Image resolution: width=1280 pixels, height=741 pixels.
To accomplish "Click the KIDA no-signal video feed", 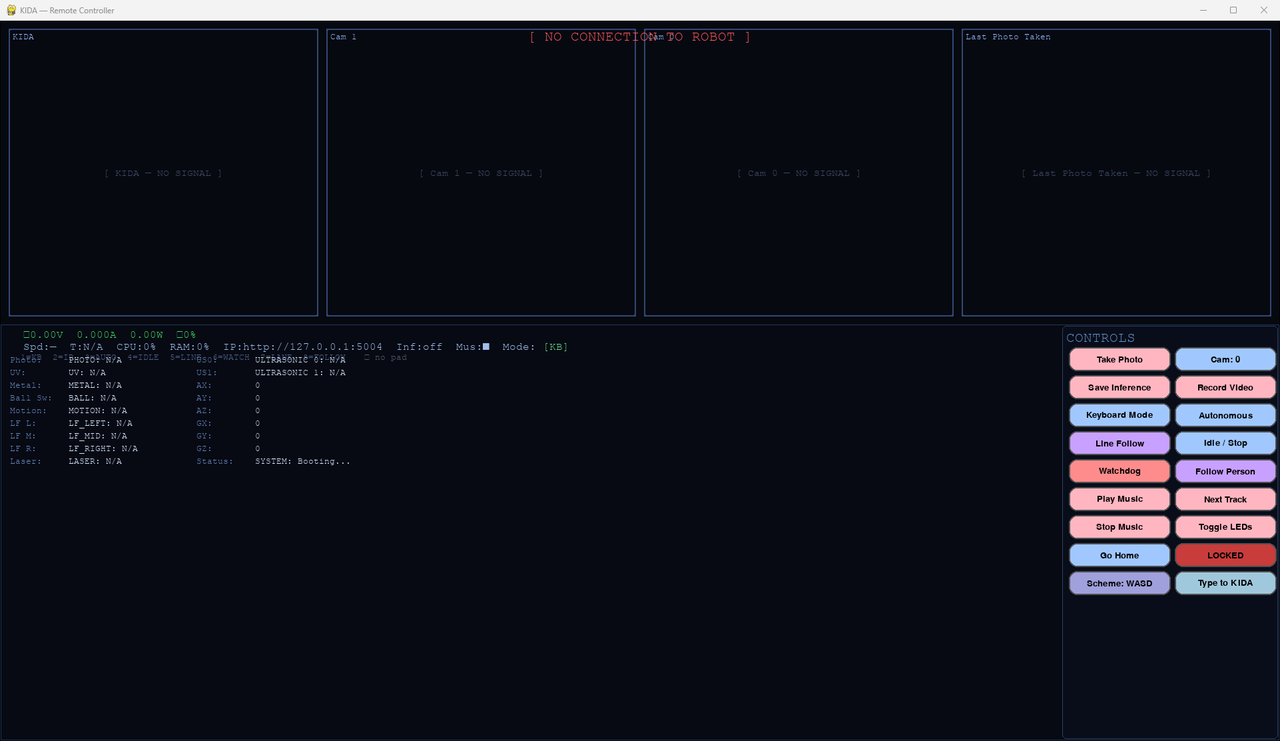I will 163,173.
